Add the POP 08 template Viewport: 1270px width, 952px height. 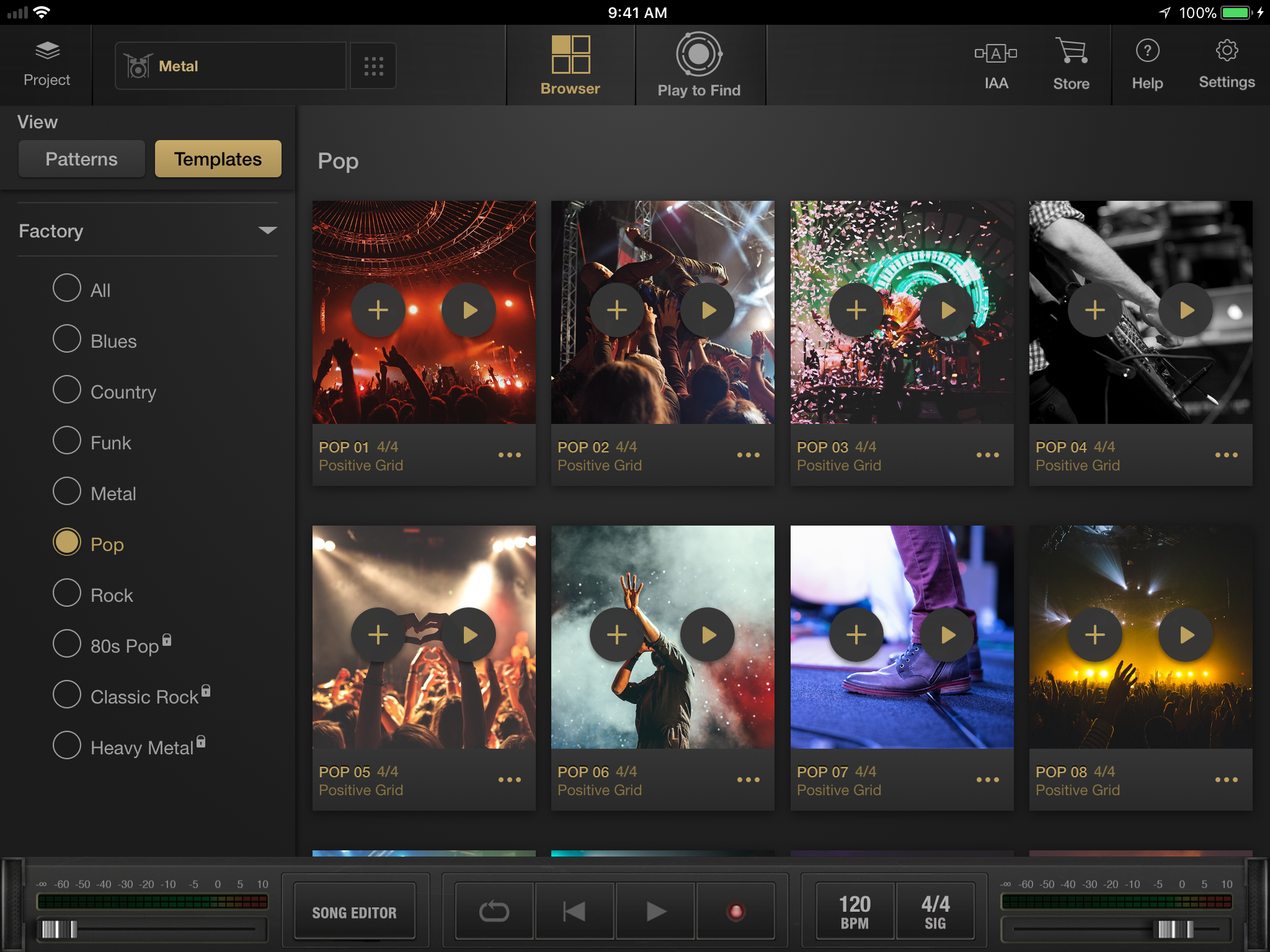1095,635
